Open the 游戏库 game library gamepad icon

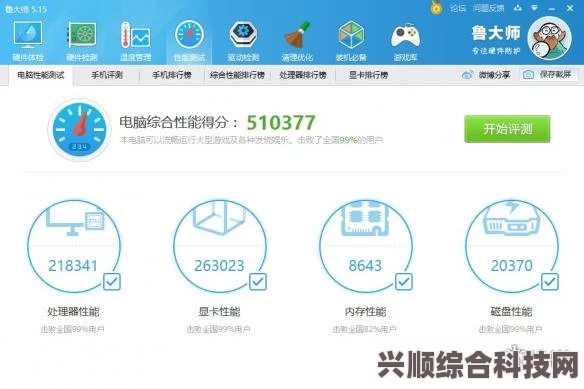tap(405, 36)
